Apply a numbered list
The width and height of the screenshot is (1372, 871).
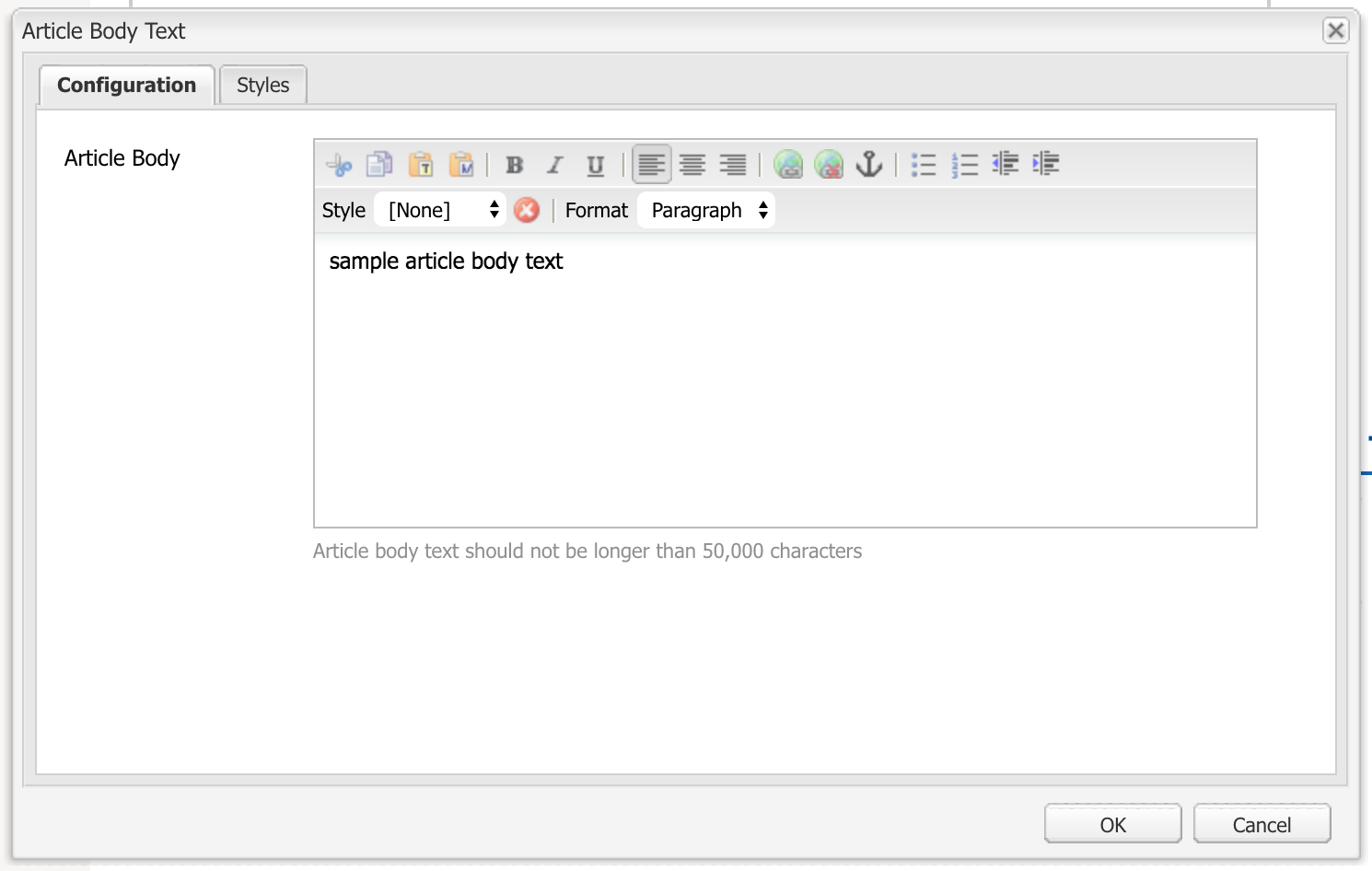click(x=965, y=165)
